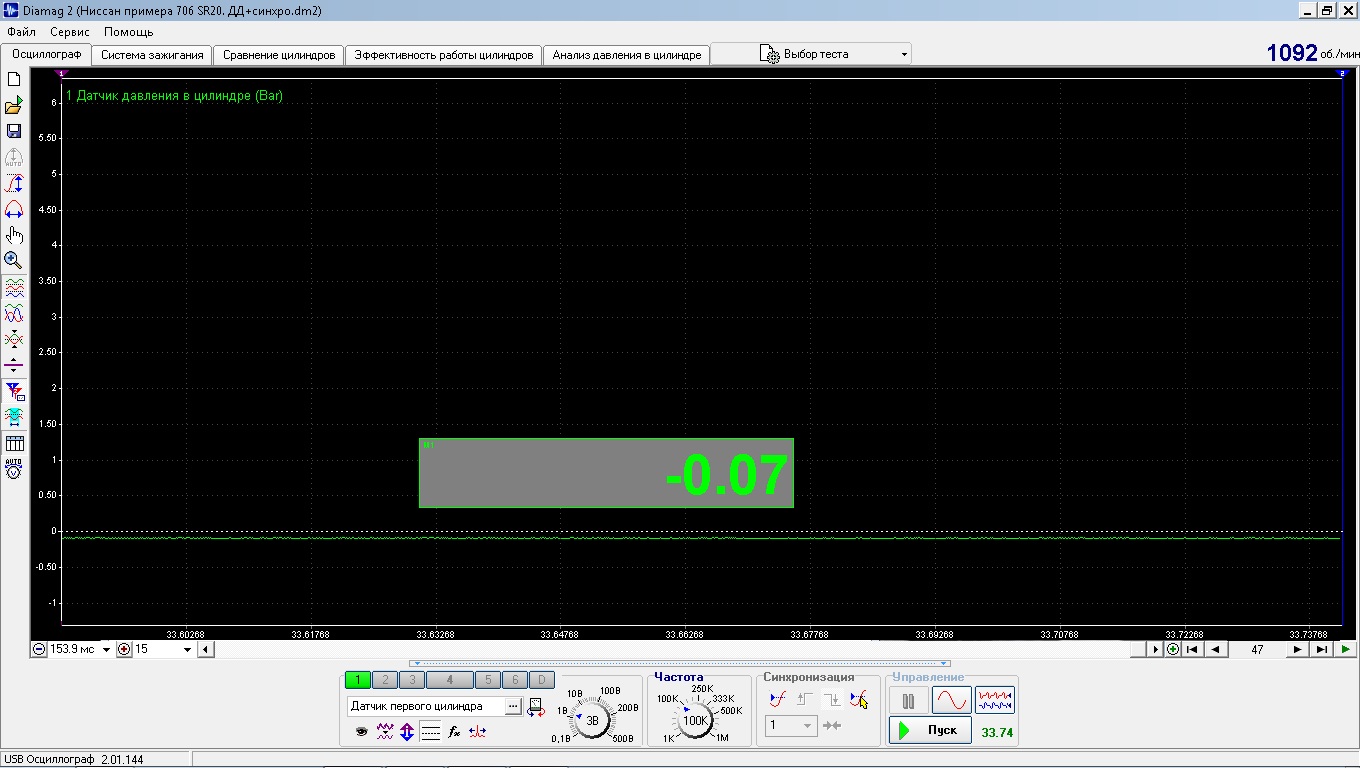Toggle channel 4 button
The width and height of the screenshot is (1360, 768).
click(449, 680)
